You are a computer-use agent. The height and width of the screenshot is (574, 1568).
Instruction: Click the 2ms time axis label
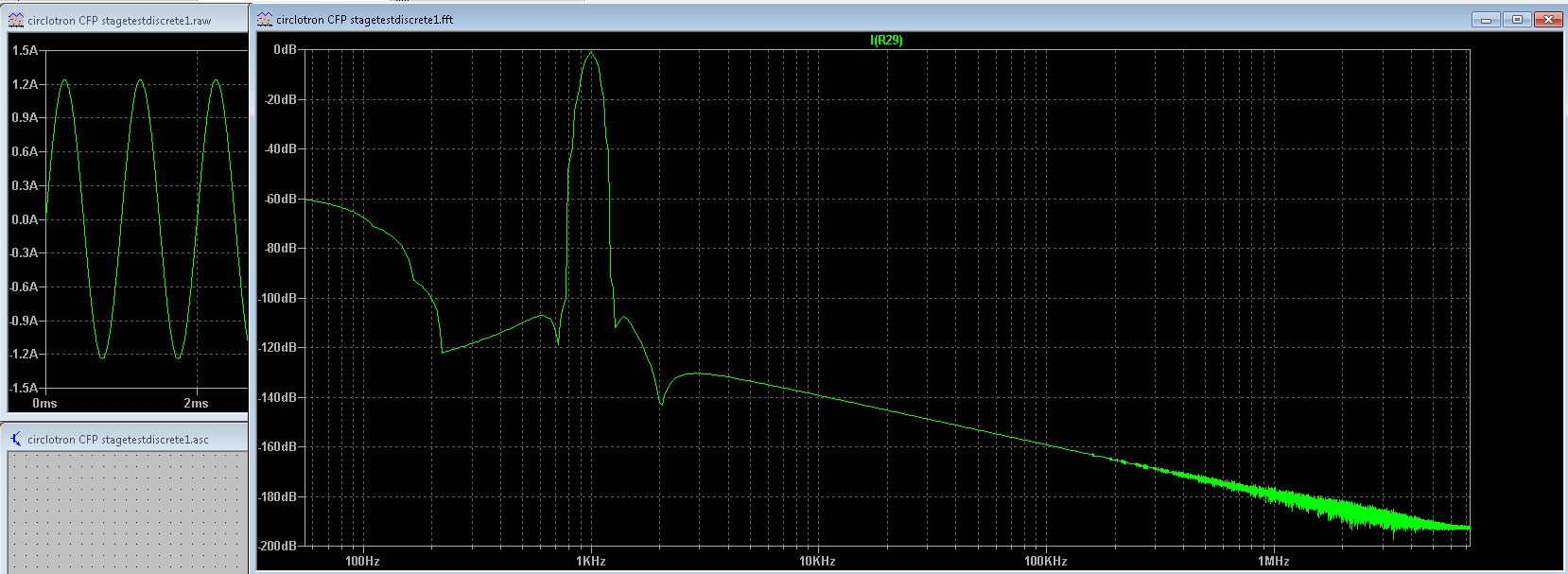click(x=196, y=404)
